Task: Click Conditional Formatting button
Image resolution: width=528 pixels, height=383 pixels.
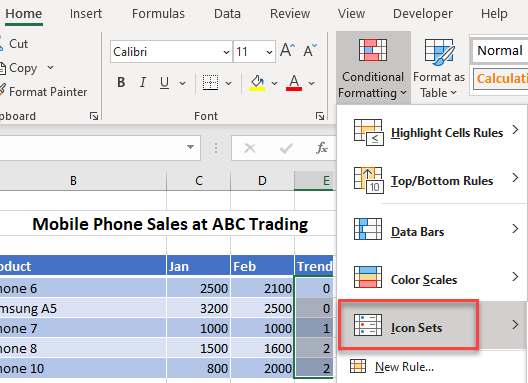Action: (x=373, y=68)
